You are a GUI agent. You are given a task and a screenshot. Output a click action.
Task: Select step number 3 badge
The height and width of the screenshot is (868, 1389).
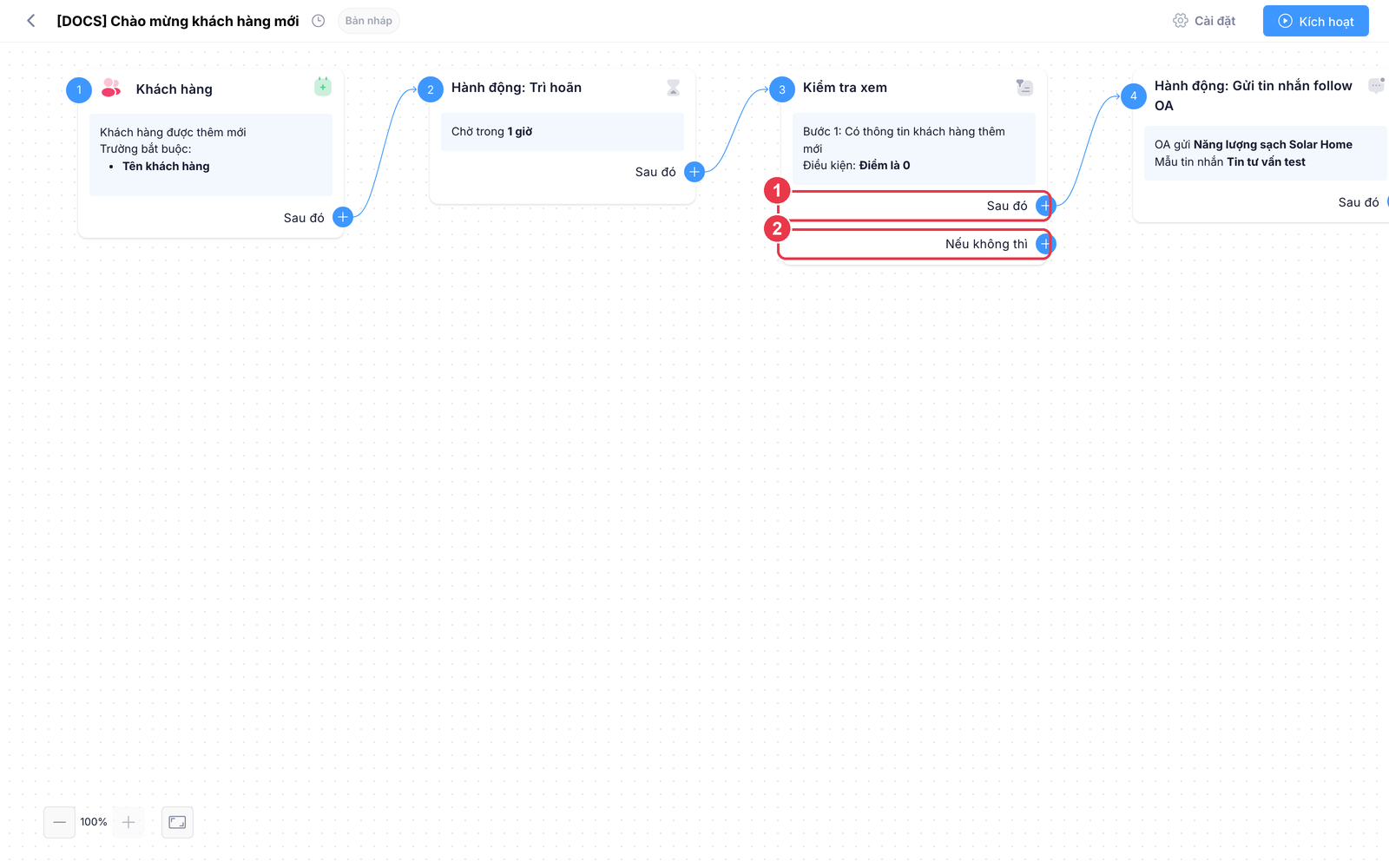coord(782,89)
